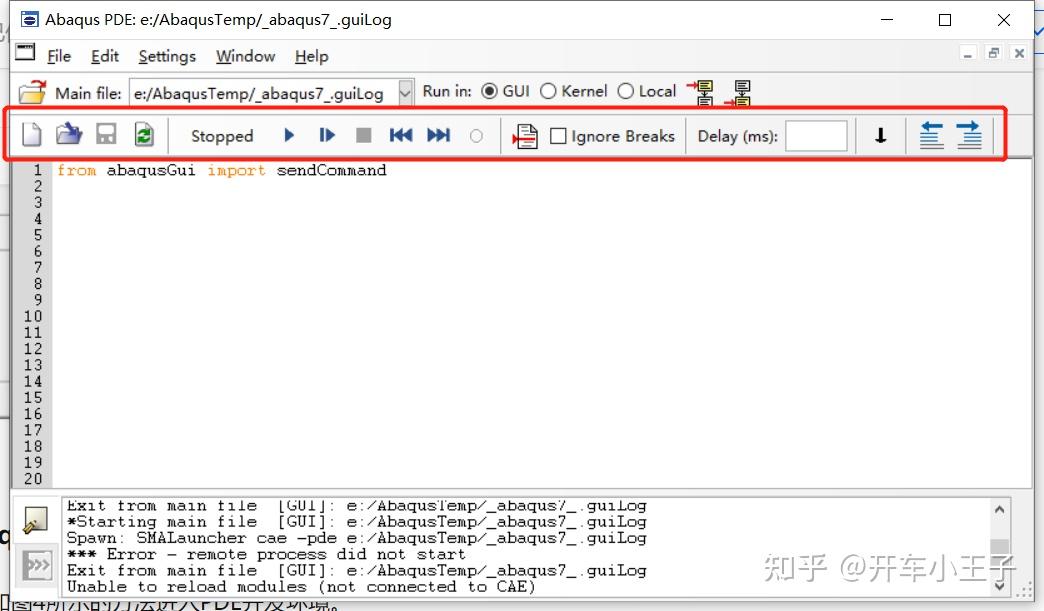The height and width of the screenshot is (611, 1044).
Task: Select the decrease indent icon on toolbar right
Action: [931, 135]
